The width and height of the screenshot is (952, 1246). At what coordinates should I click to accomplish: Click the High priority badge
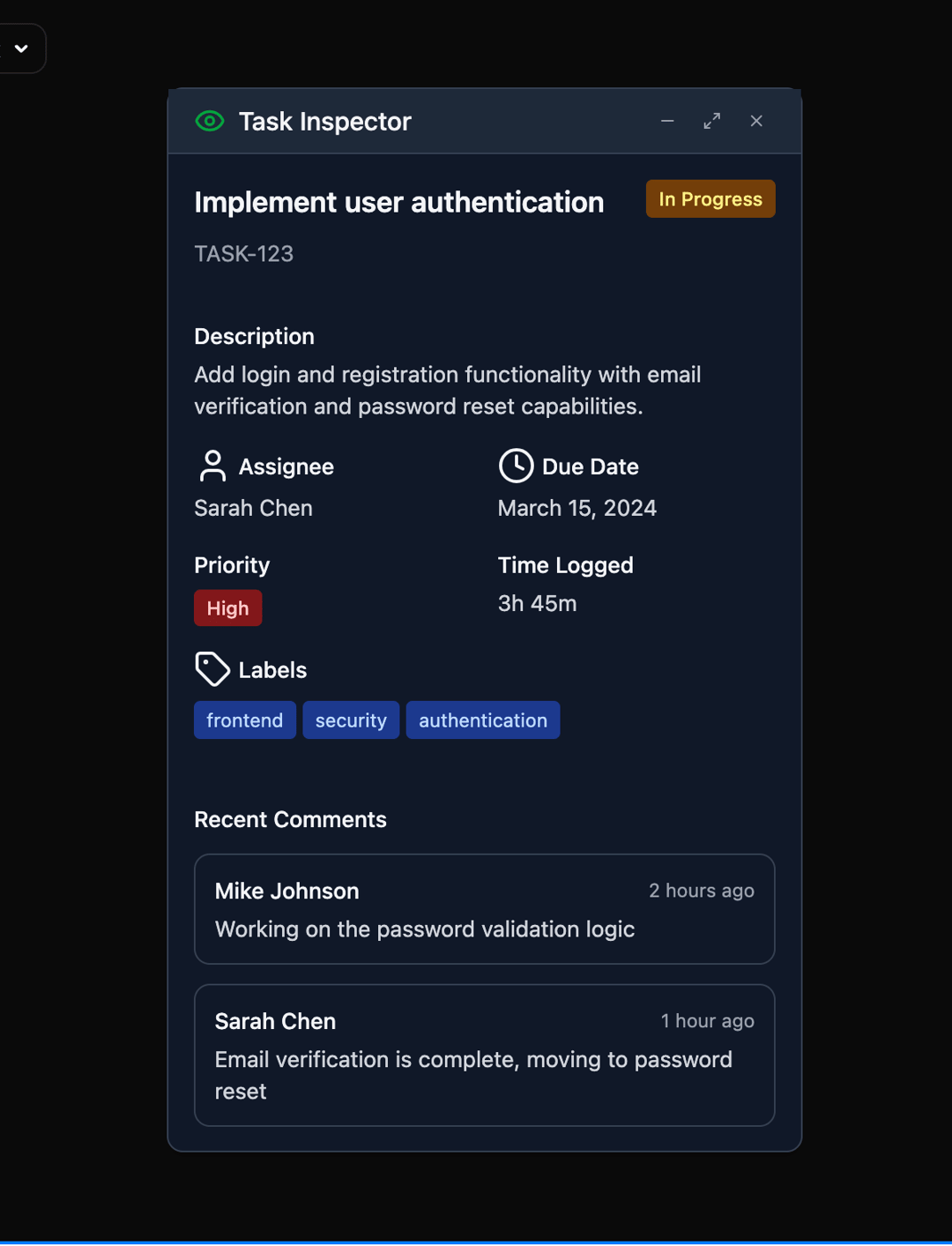pos(228,608)
